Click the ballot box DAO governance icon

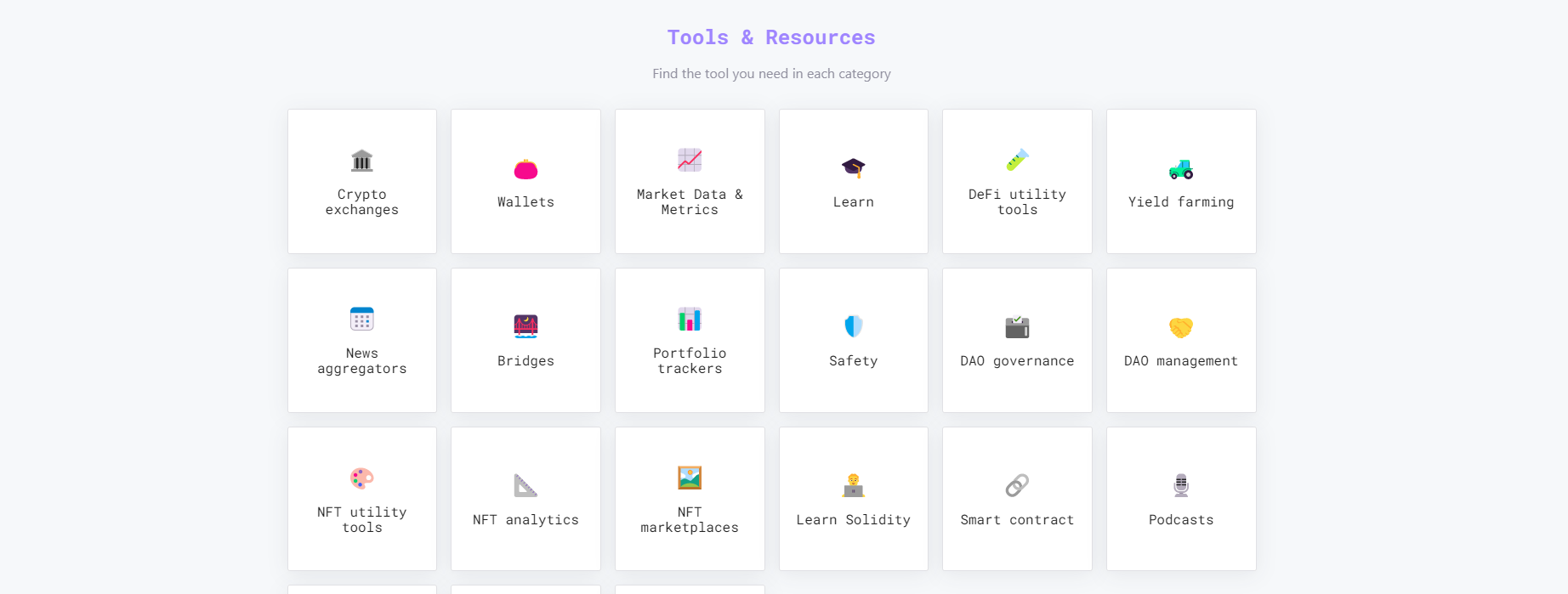(x=1017, y=327)
